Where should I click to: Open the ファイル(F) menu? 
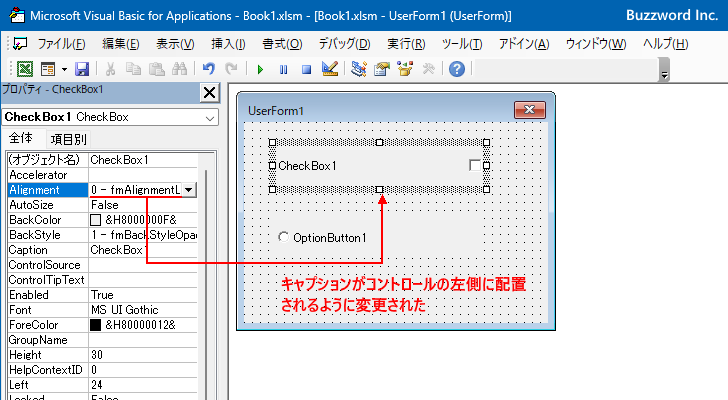click(x=61, y=44)
